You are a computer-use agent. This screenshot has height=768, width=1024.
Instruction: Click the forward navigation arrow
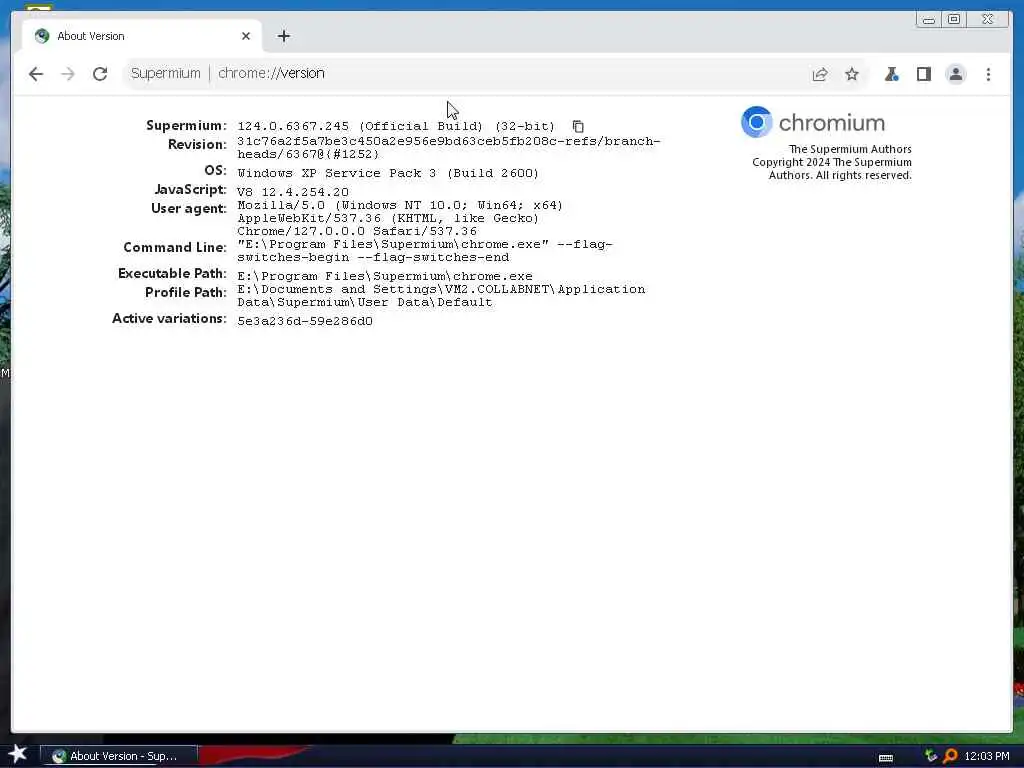point(68,74)
